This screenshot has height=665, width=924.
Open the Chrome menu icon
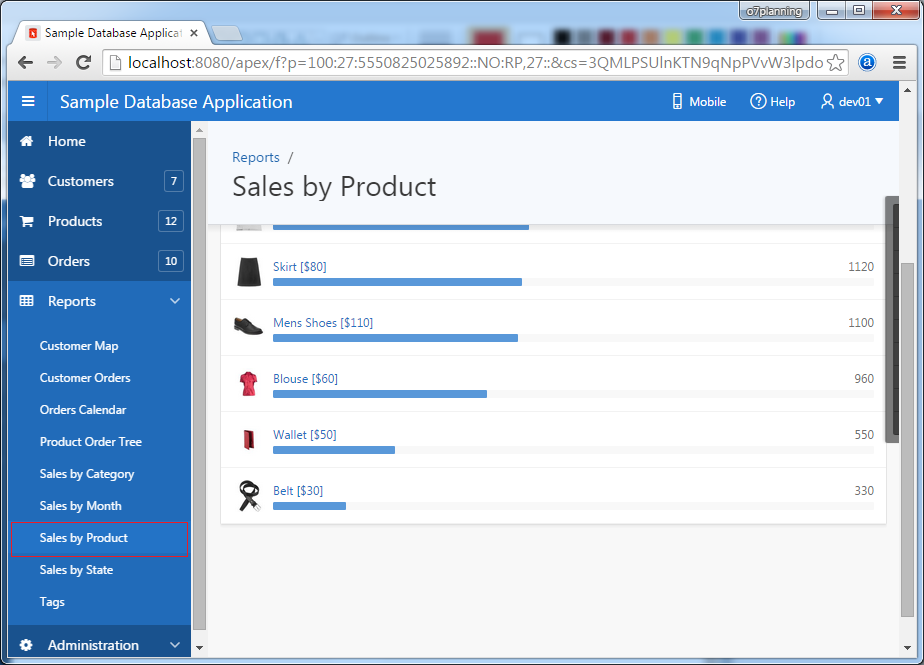click(899, 62)
